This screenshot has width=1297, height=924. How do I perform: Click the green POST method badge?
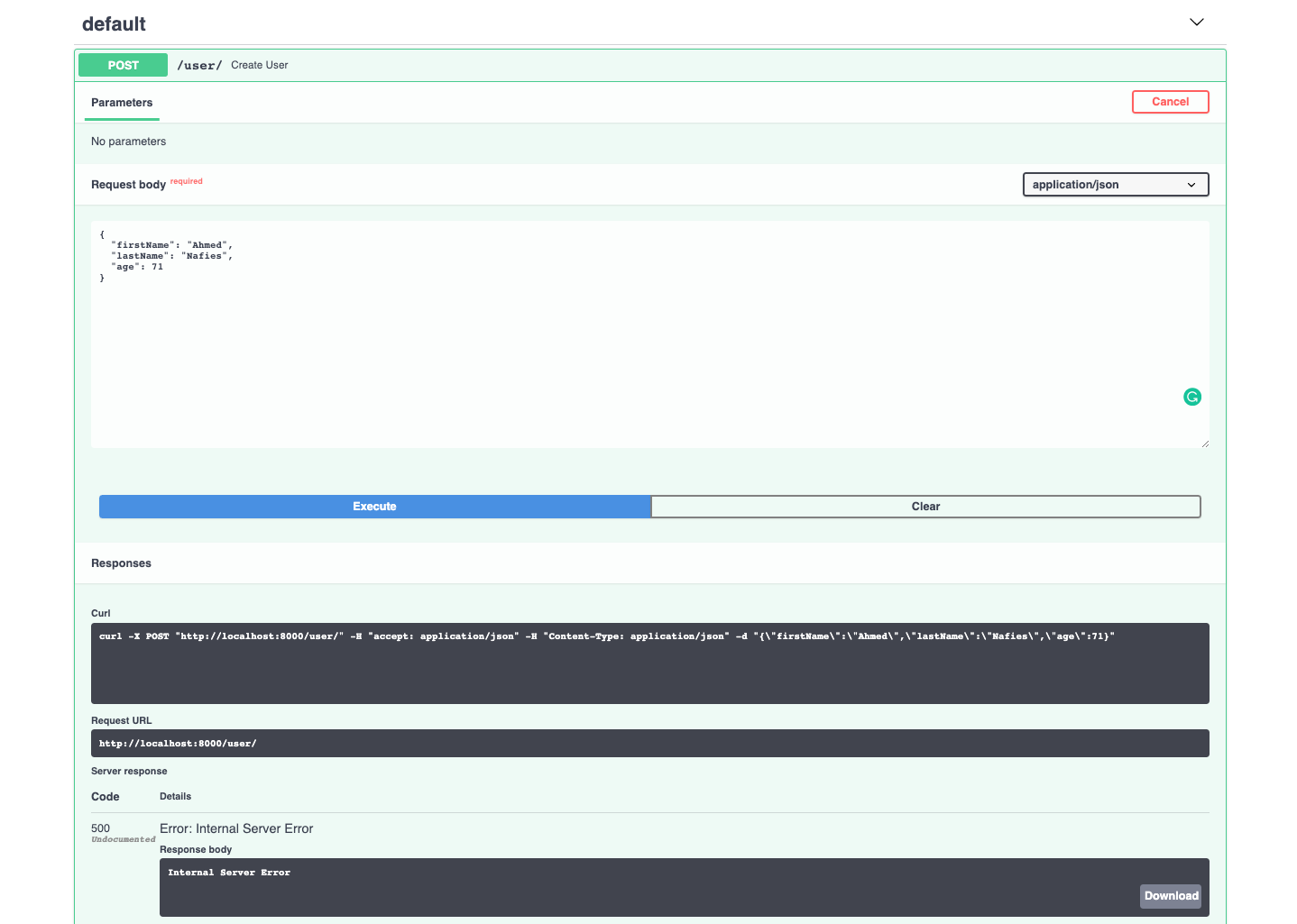click(123, 64)
